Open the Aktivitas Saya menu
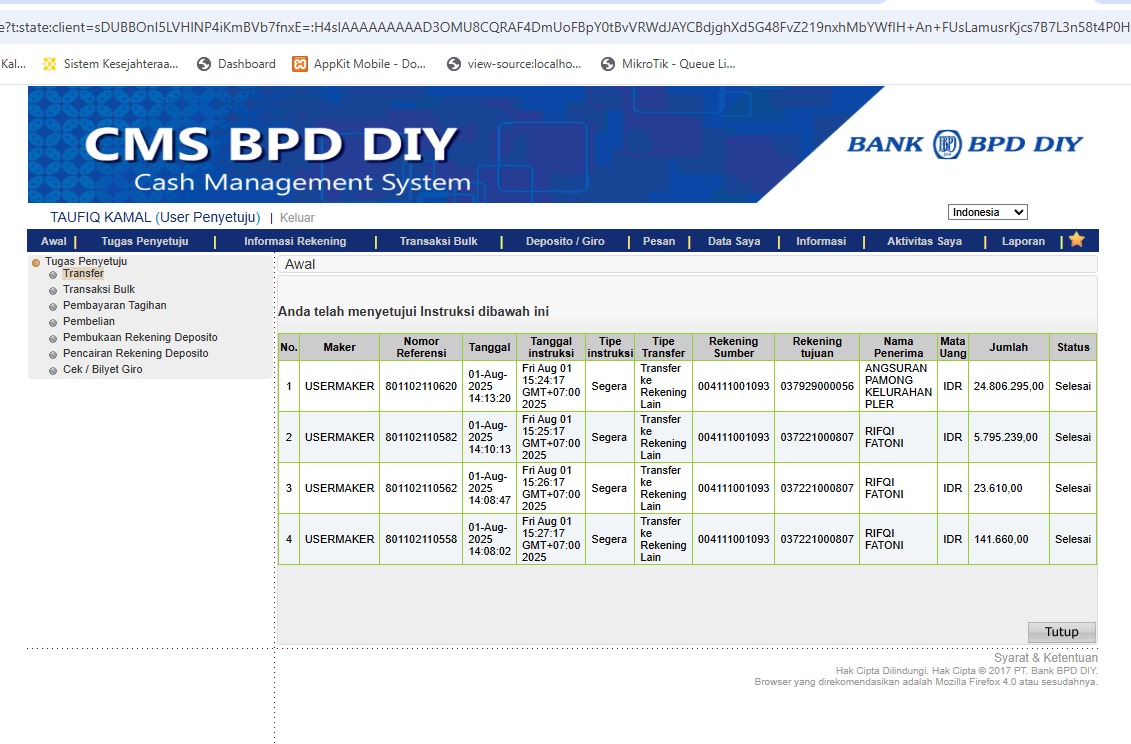Screen dimensions: 1131x744 coord(924,241)
